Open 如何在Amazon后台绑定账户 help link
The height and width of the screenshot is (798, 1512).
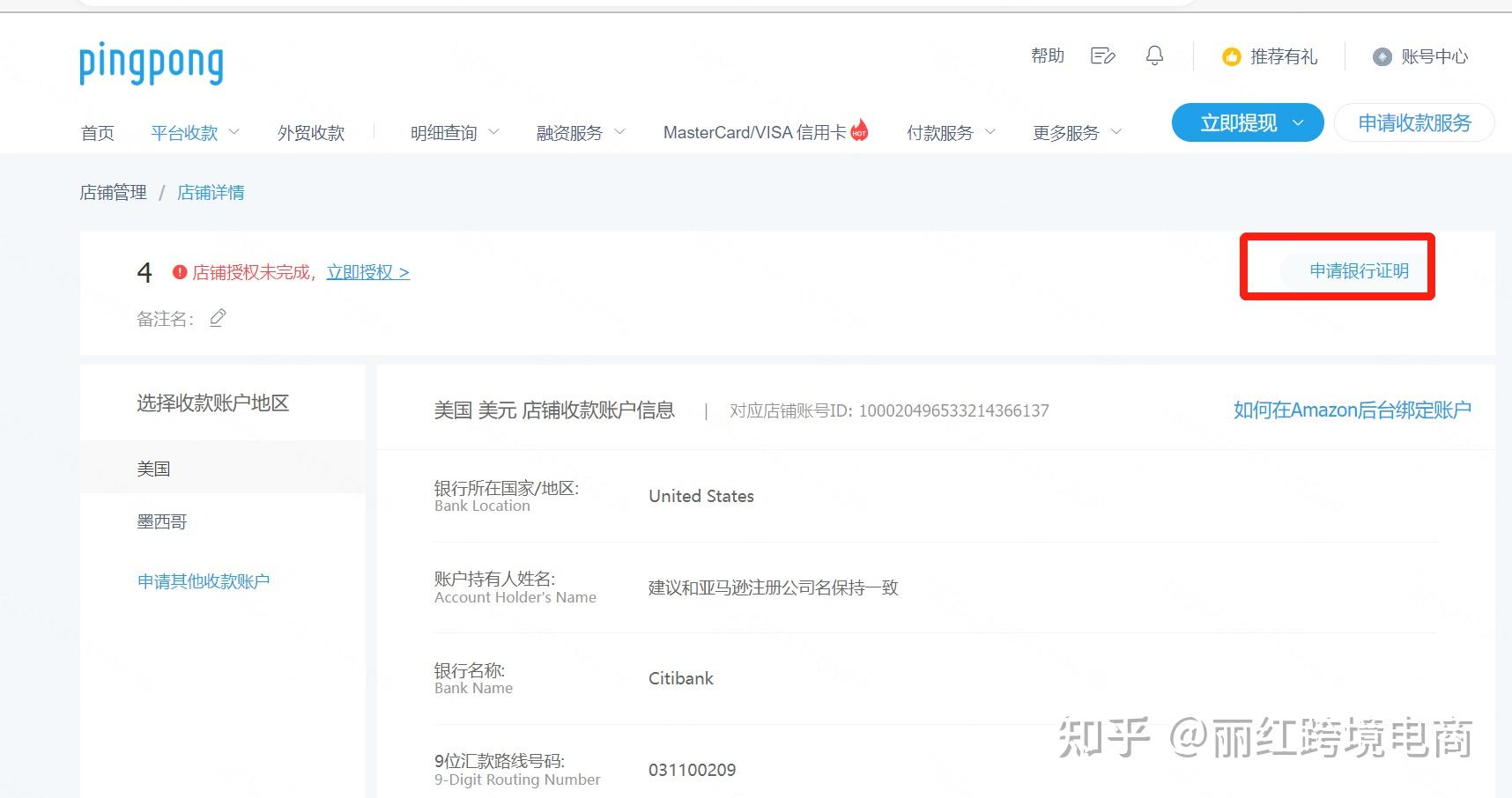(1353, 410)
